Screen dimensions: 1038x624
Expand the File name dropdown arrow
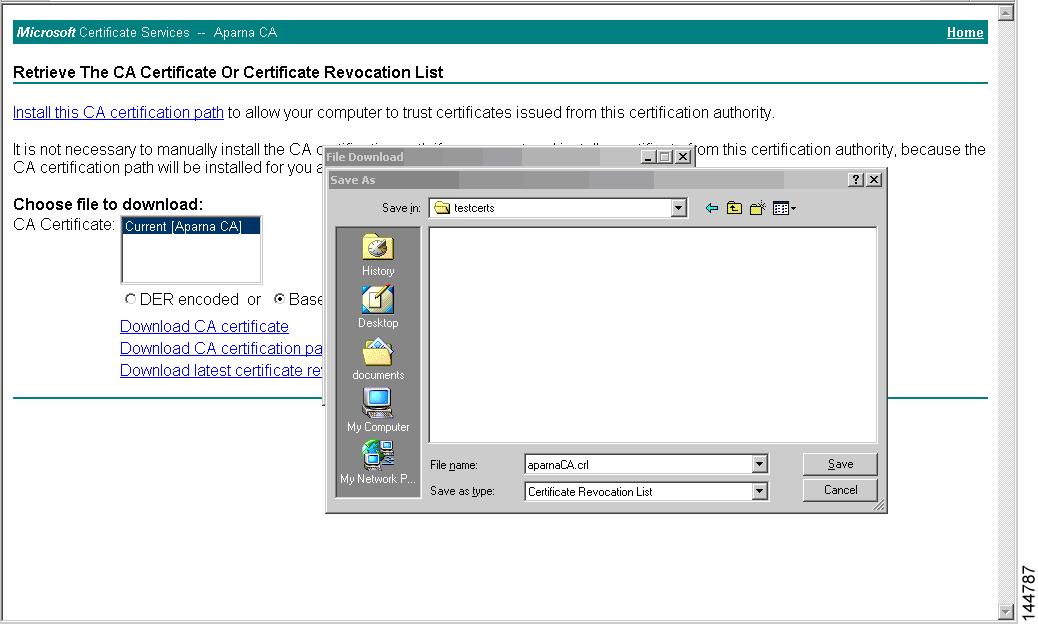point(761,463)
